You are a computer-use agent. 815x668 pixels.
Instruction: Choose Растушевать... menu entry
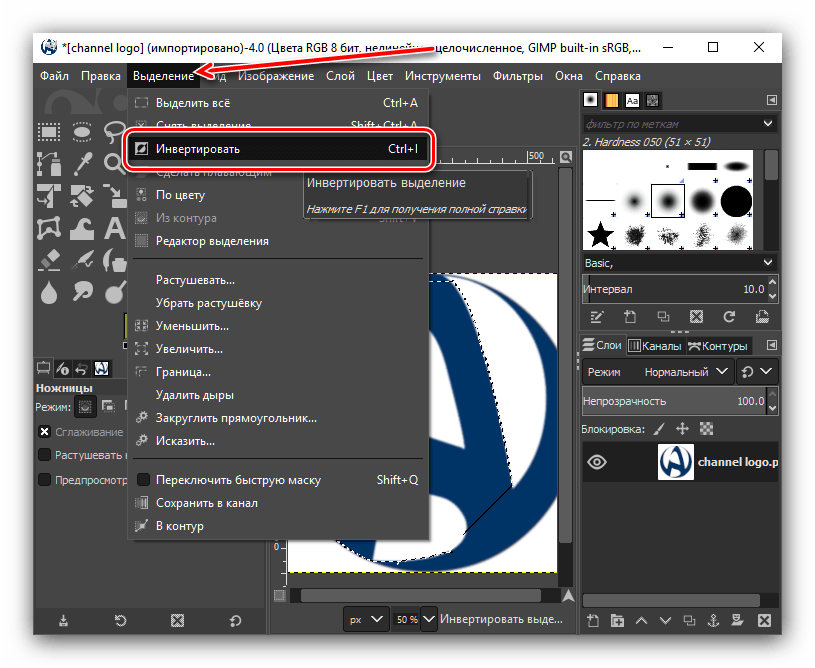tap(278, 280)
